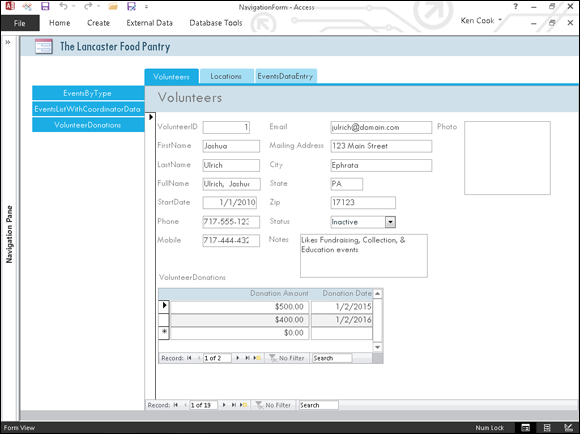Click into the Email field
Viewport: 580px width, 434px height.
pyautogui.click(x=381, y=127)
